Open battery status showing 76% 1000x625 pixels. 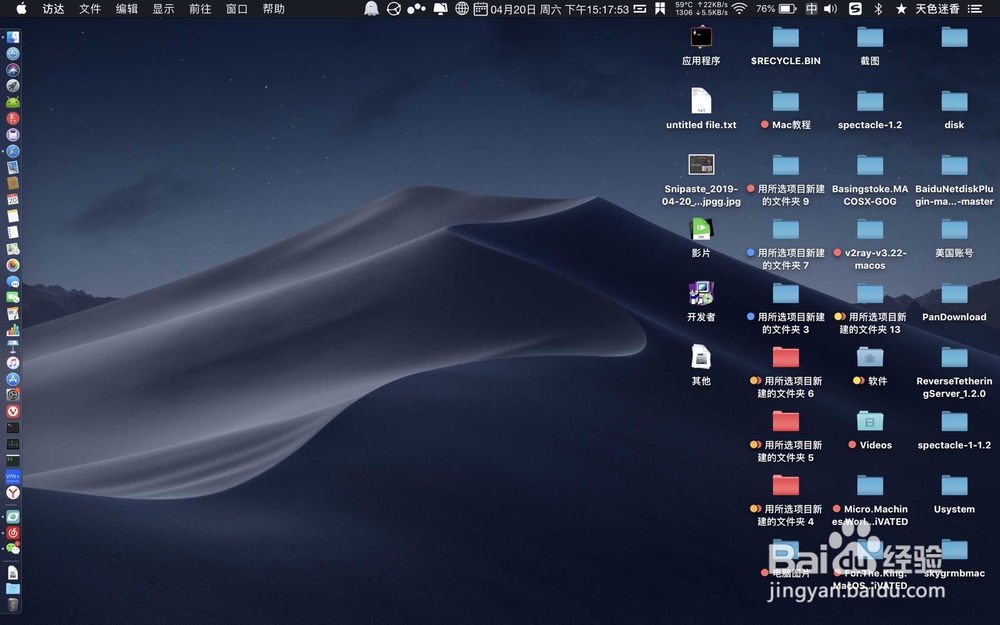coord(776,9)
